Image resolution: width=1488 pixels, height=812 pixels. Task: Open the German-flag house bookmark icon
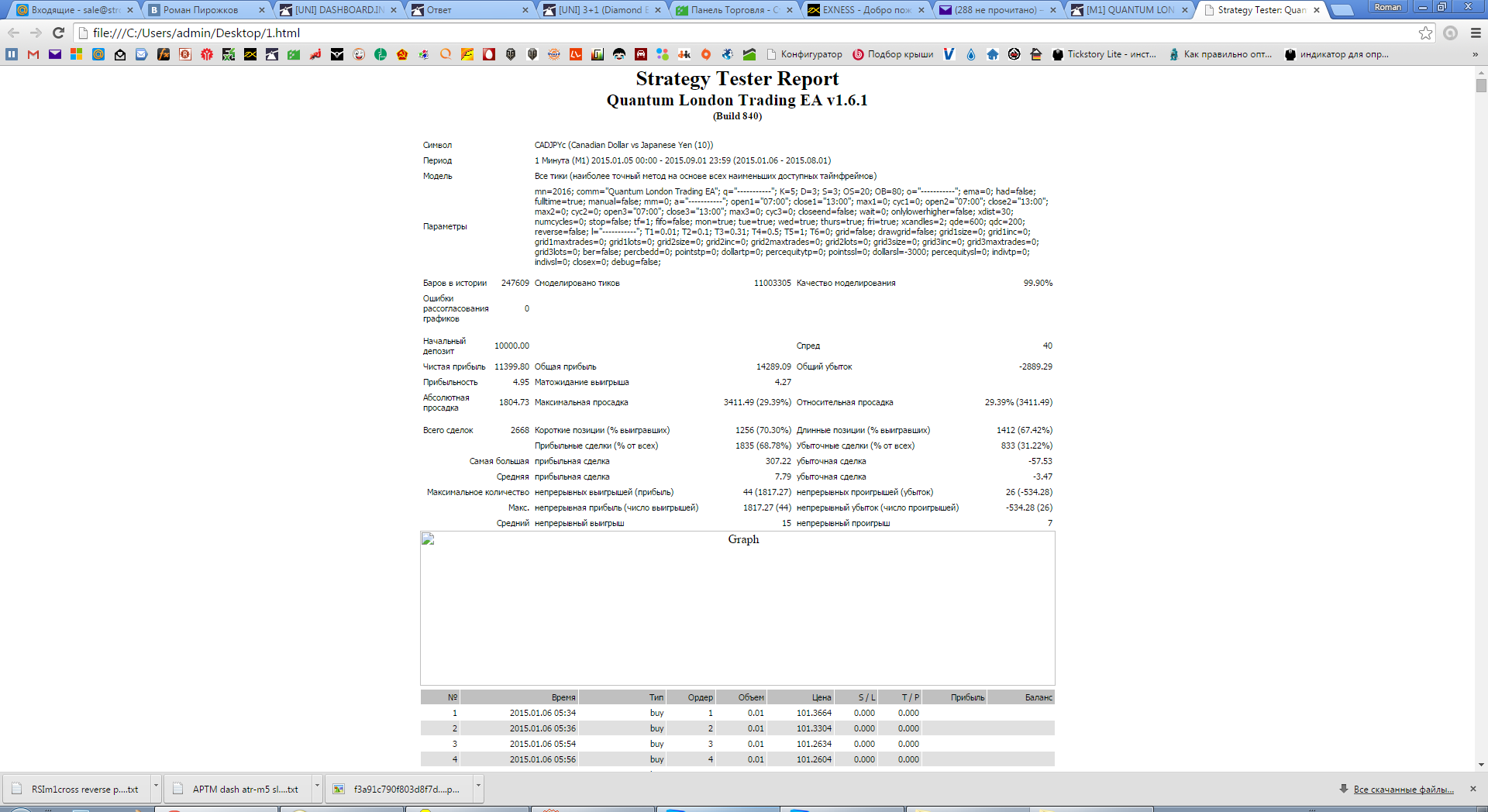coord(1036,54)
